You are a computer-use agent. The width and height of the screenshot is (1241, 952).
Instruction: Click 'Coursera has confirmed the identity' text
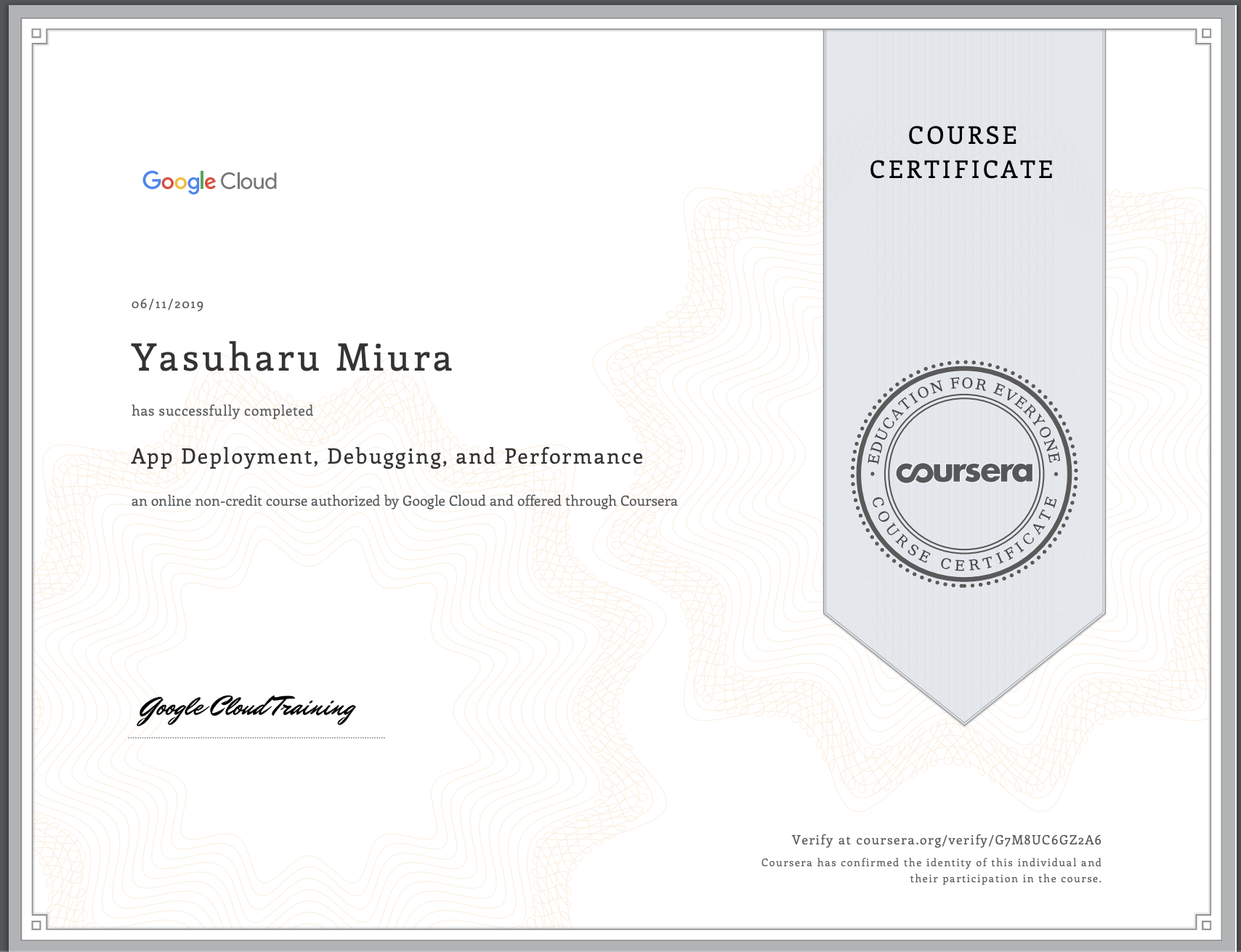tap(931, 863)
